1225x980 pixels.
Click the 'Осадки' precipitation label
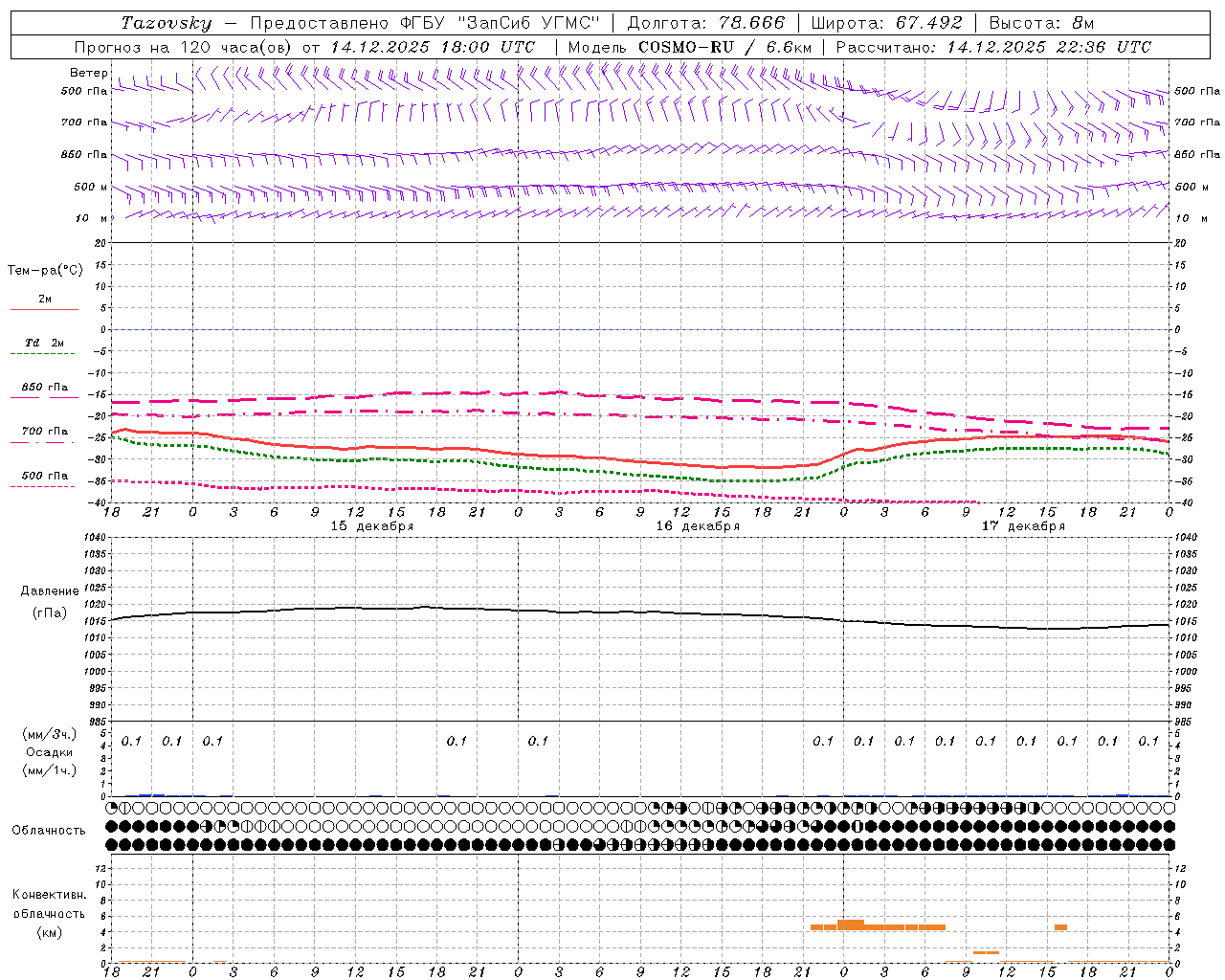pos(50,752)
